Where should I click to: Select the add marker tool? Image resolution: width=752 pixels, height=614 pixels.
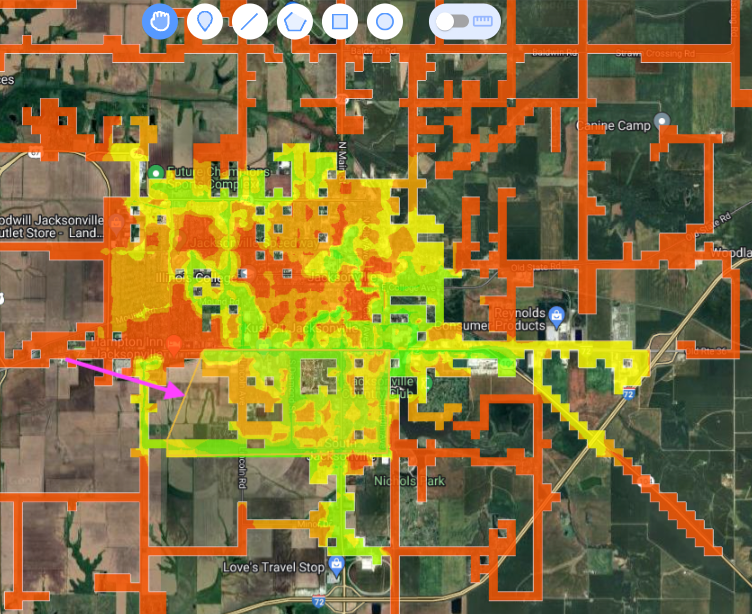point(205,21)
